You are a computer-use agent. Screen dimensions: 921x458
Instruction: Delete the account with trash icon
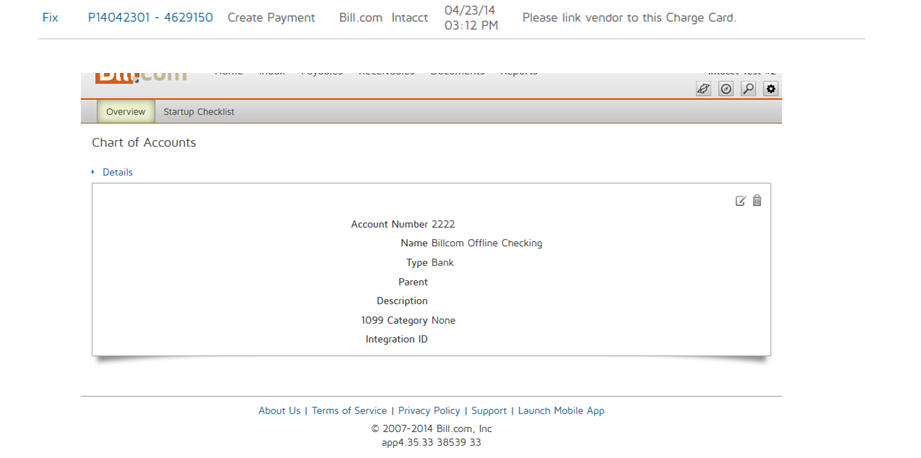pos(757,201)
